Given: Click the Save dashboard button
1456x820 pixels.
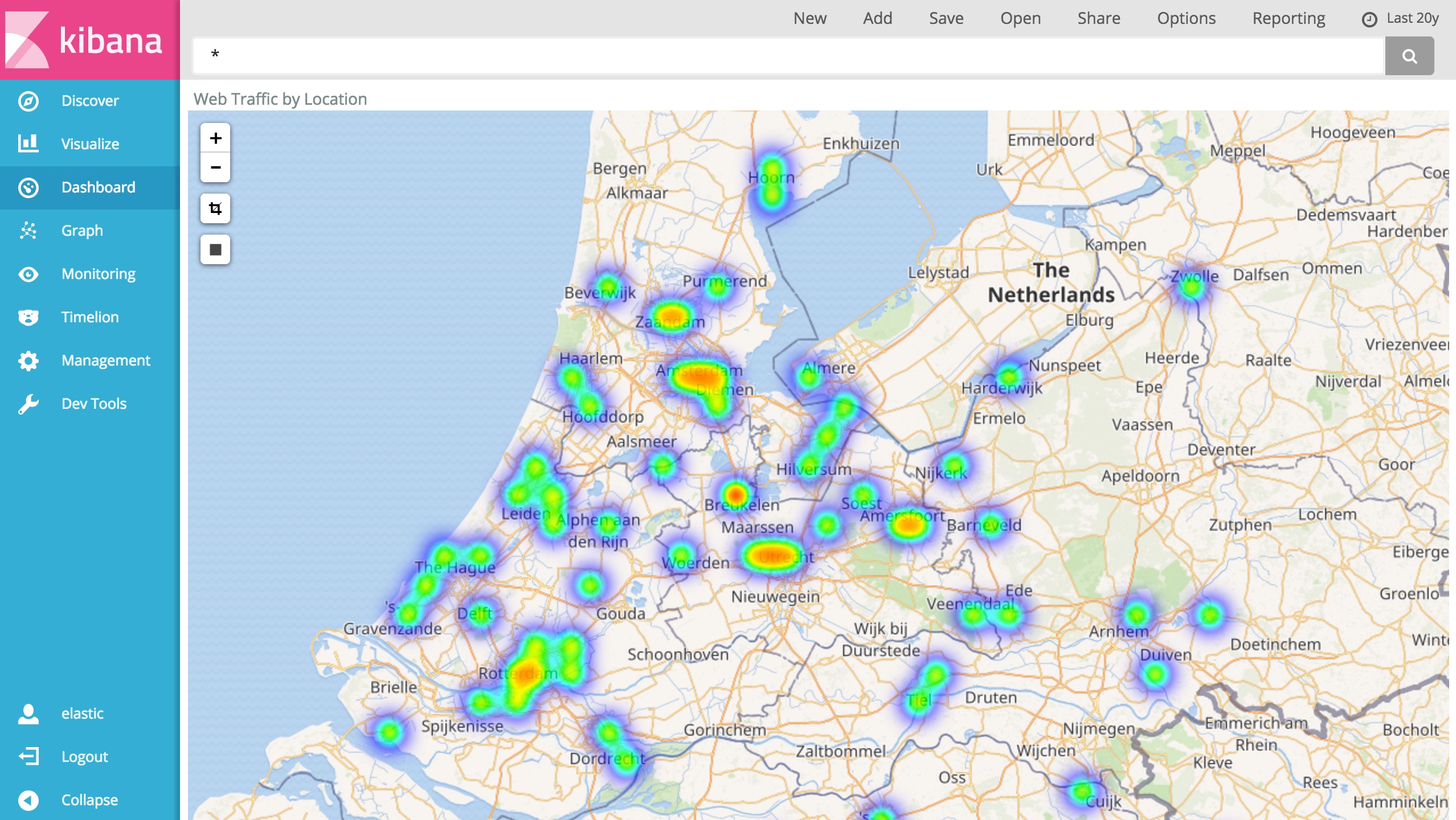Looking at the screenshot, I should click(946, 19).
